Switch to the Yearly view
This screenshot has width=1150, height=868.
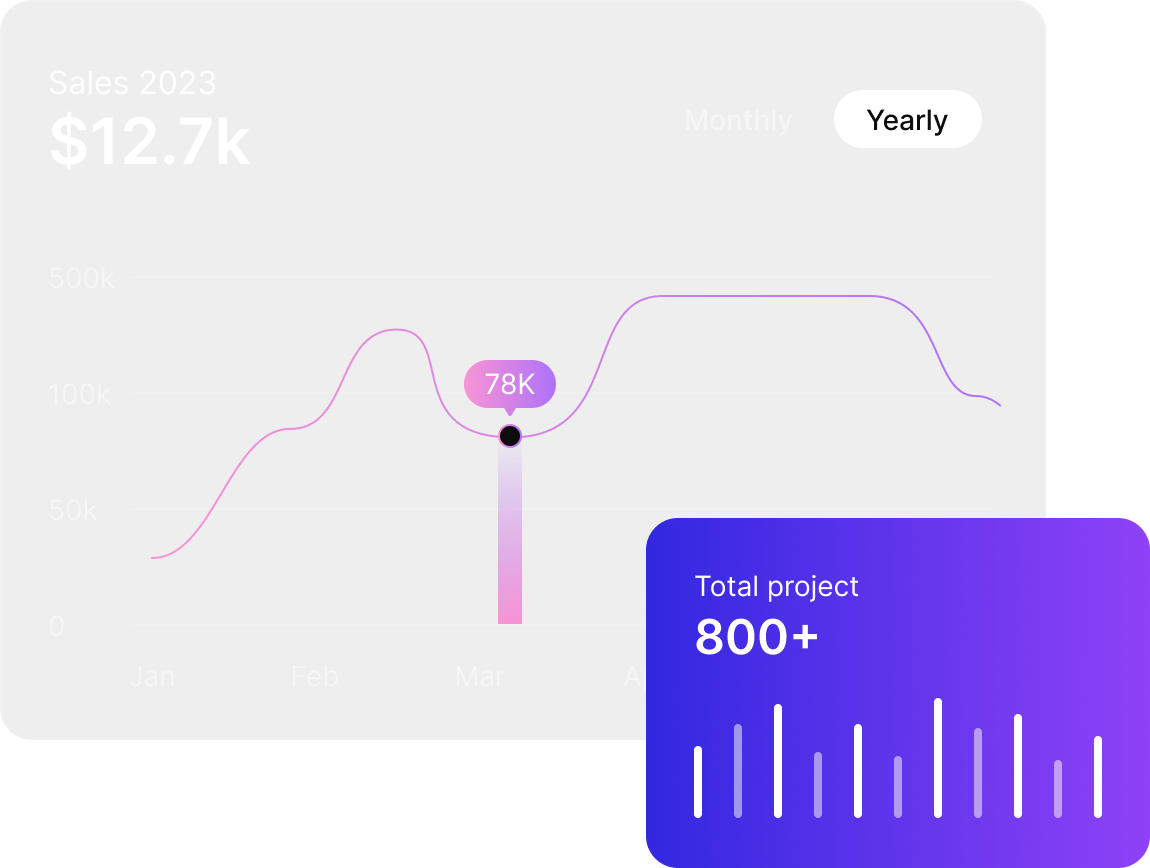907,120
